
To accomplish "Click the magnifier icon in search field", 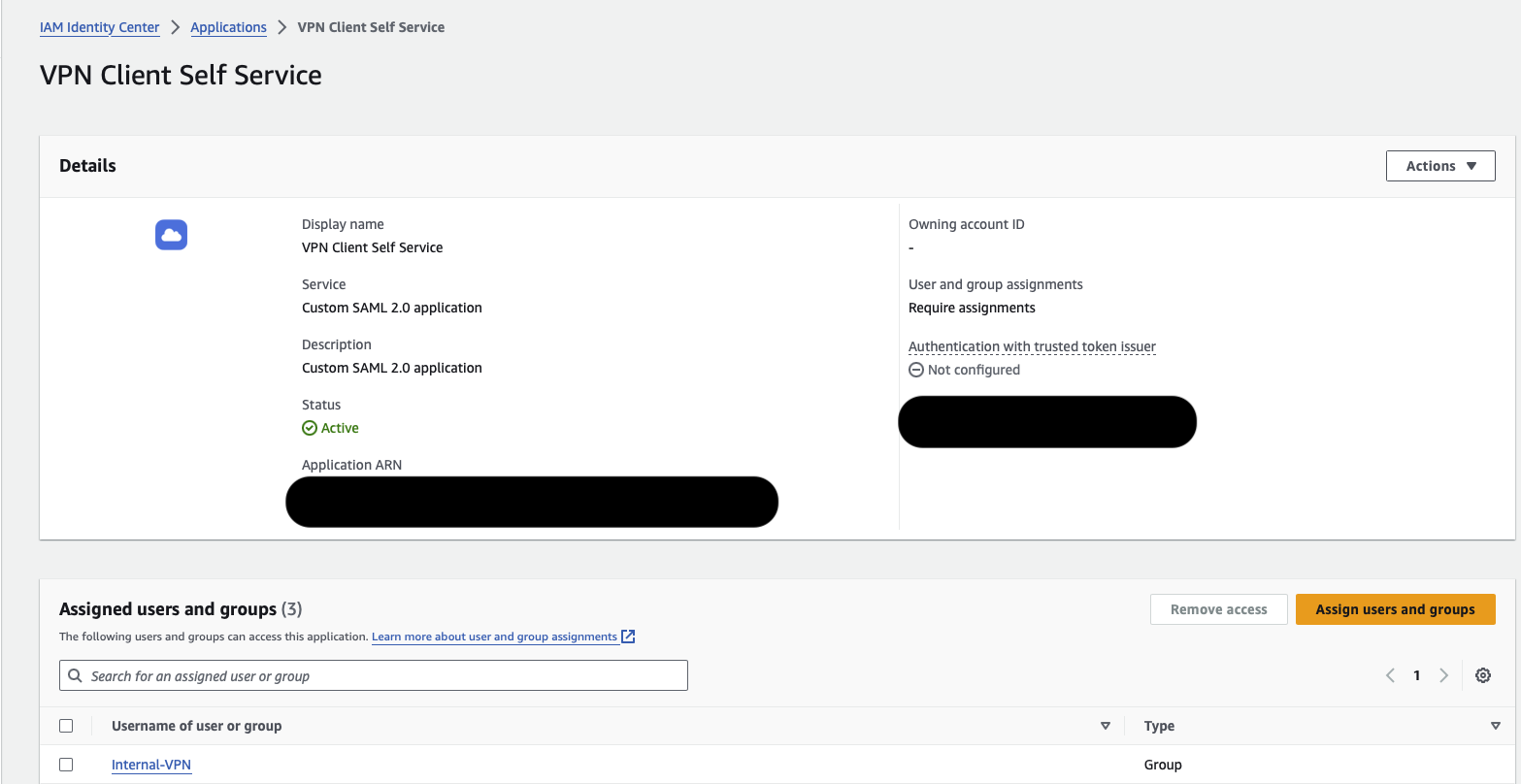I will (76, 675).
